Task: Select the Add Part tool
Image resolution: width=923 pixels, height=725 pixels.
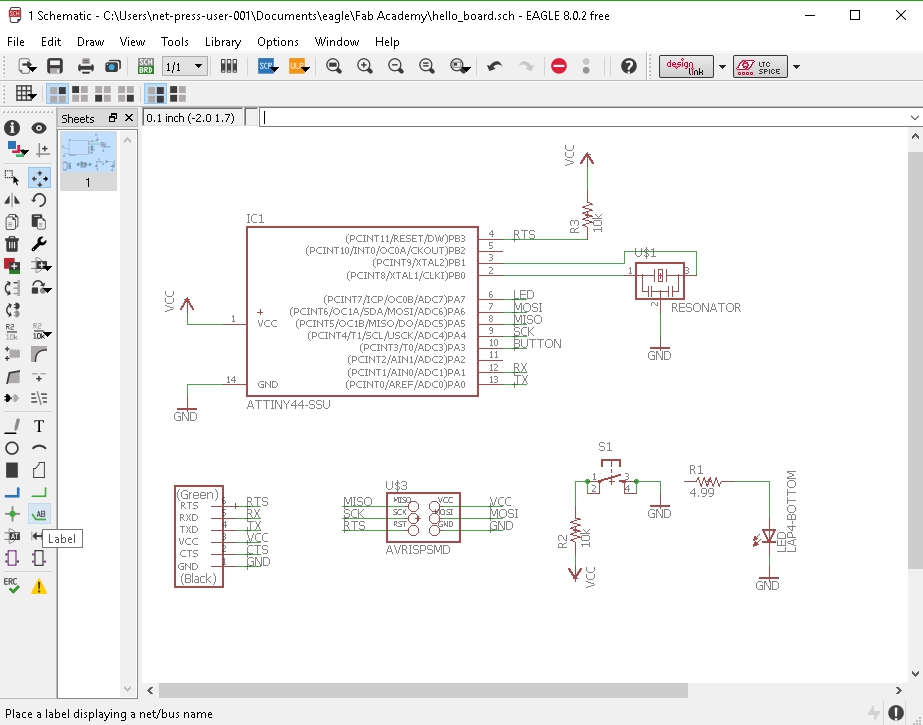Action: pyautogui.click(x=12, y=265)
